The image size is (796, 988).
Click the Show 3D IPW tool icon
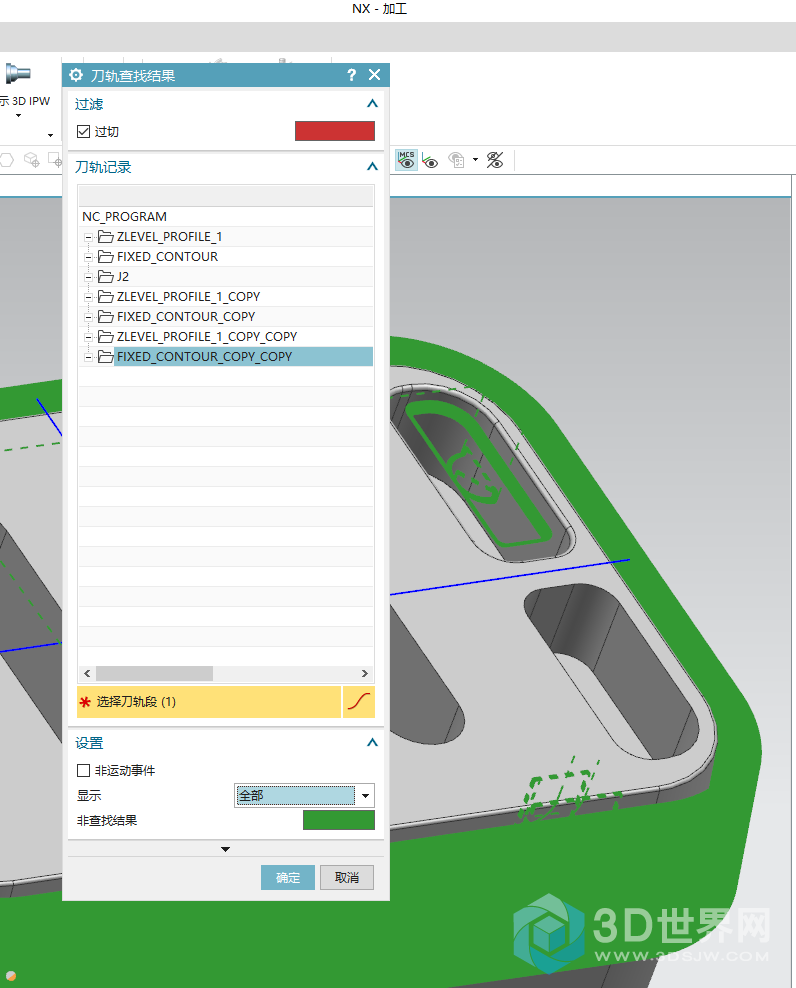coord(18,74)
